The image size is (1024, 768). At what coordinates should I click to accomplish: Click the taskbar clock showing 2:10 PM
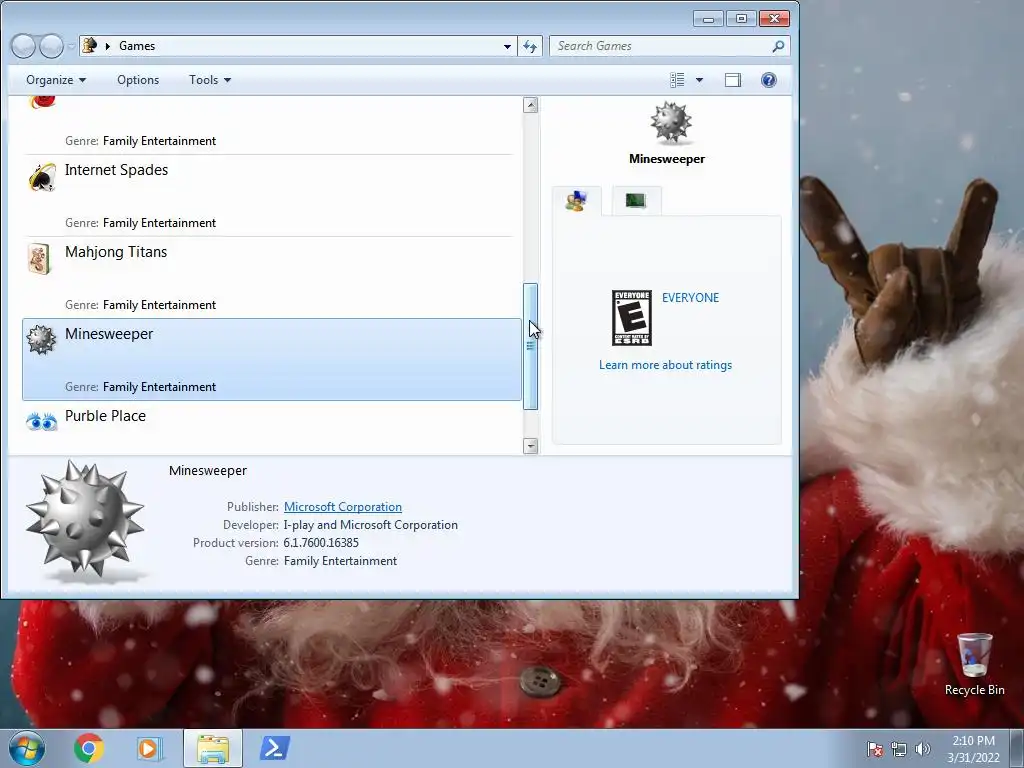click(x=973, y=748)
